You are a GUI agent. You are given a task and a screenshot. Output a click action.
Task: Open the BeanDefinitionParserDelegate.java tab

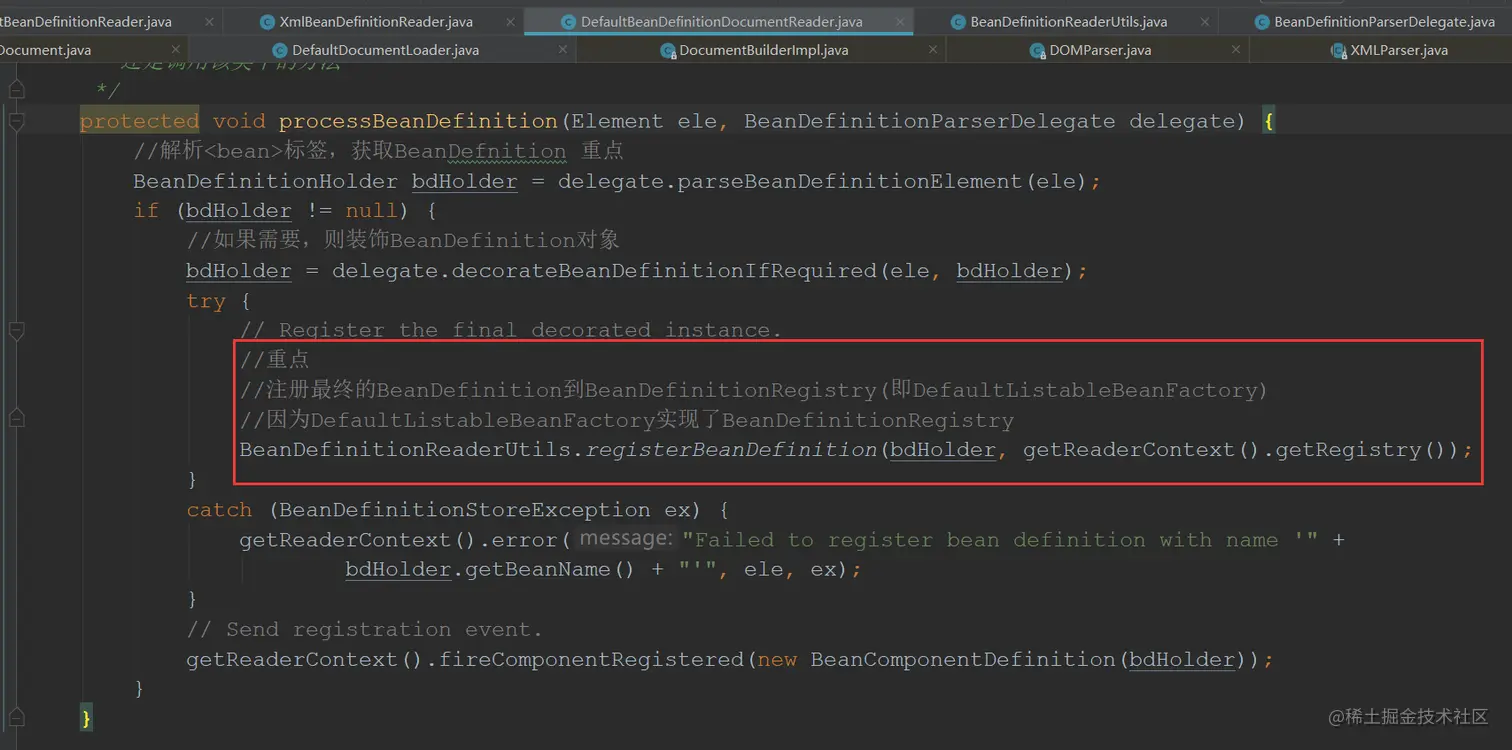(x=1384, y=22)
